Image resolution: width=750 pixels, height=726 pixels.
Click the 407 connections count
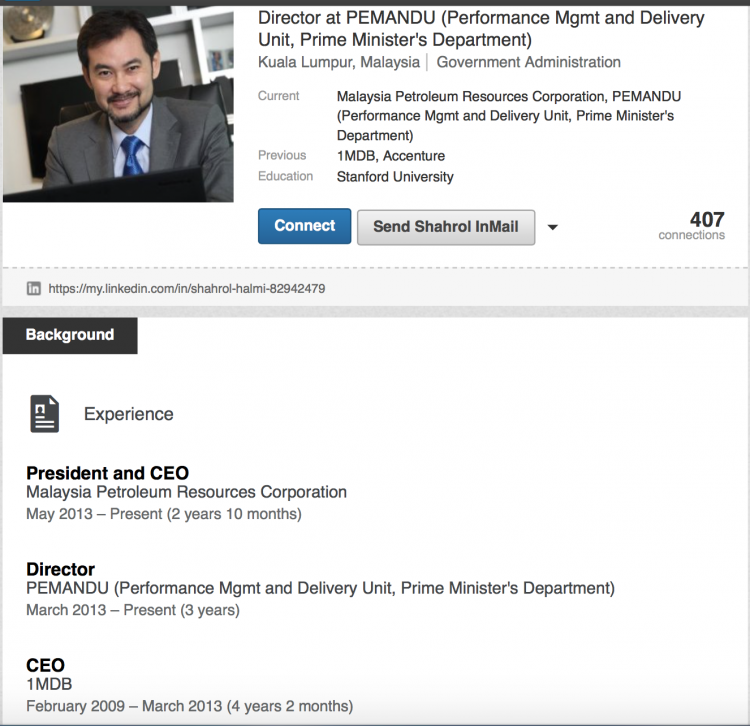click(692, 225)
